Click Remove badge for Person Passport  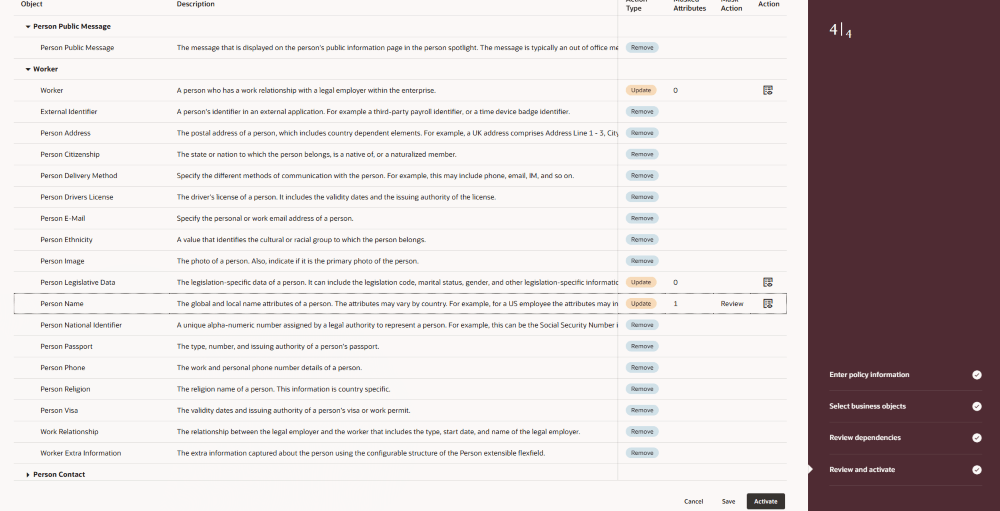[642, 346]
